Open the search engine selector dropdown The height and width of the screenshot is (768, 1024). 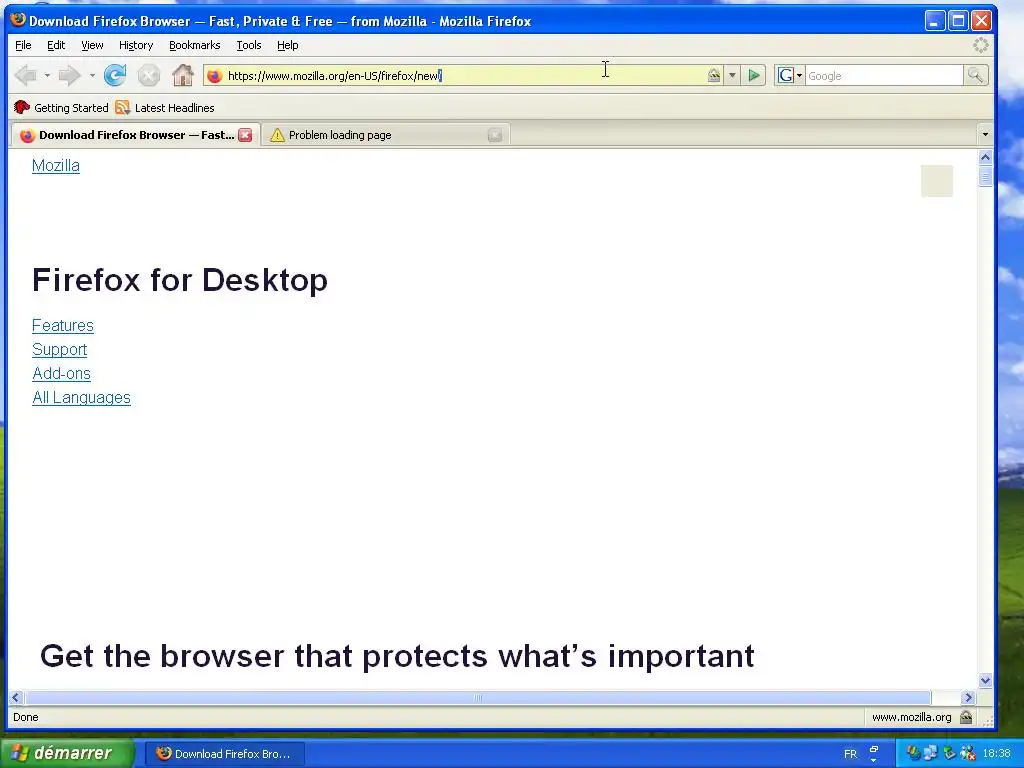point(799,76)
